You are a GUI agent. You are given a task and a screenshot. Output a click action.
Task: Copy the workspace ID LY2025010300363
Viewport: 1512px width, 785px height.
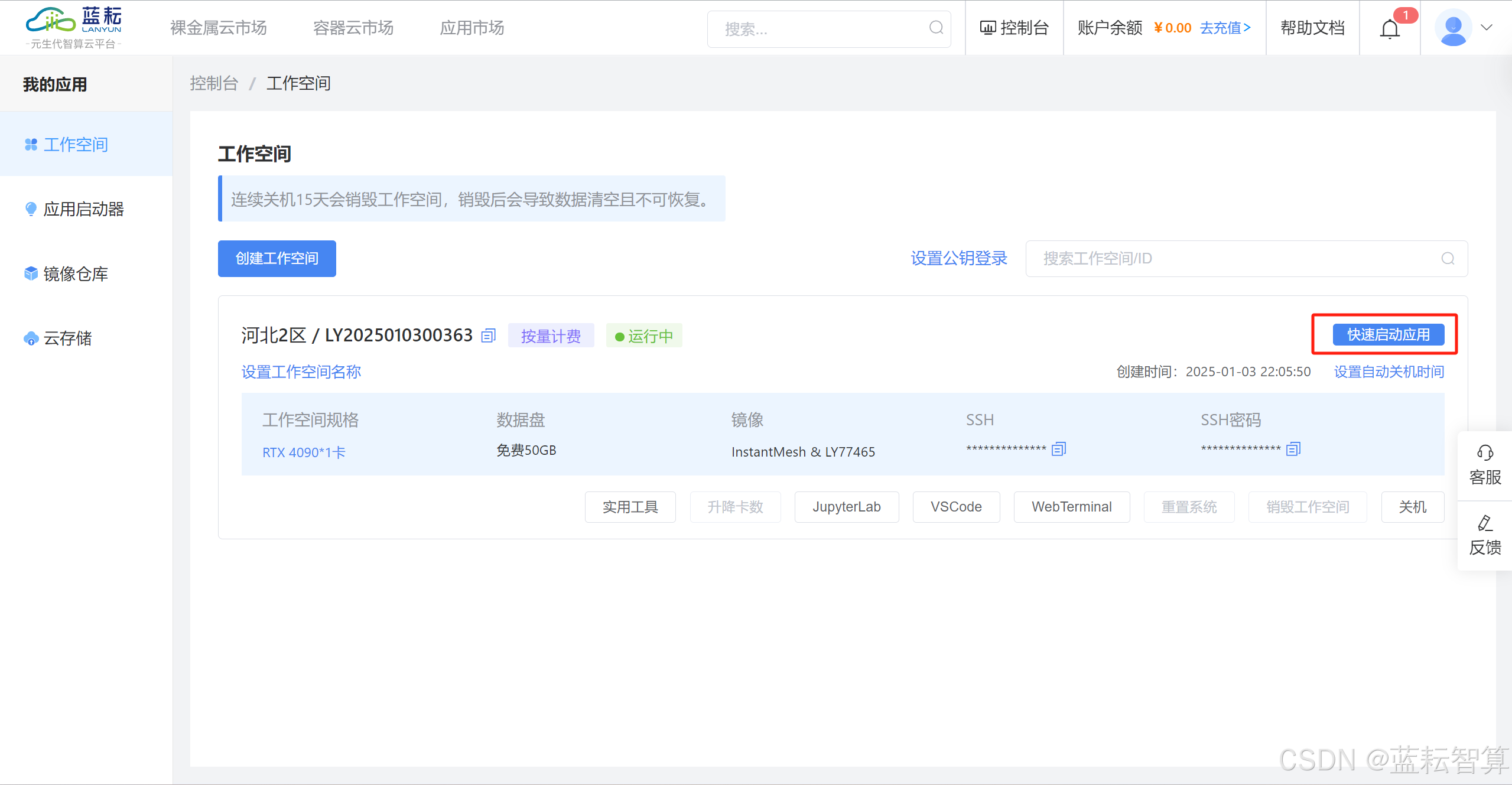pos(488,336)
